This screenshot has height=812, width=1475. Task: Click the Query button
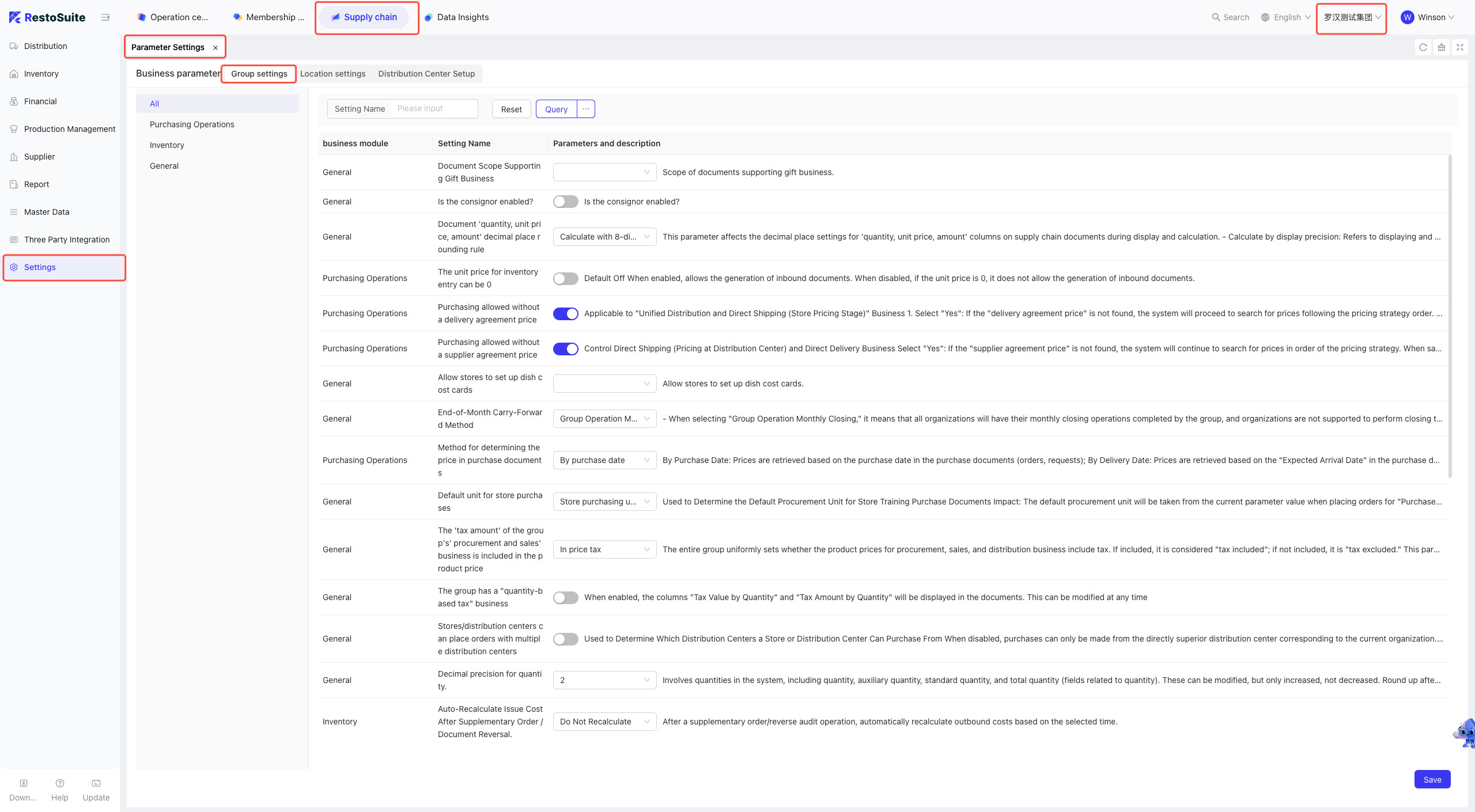click(556, 109)
